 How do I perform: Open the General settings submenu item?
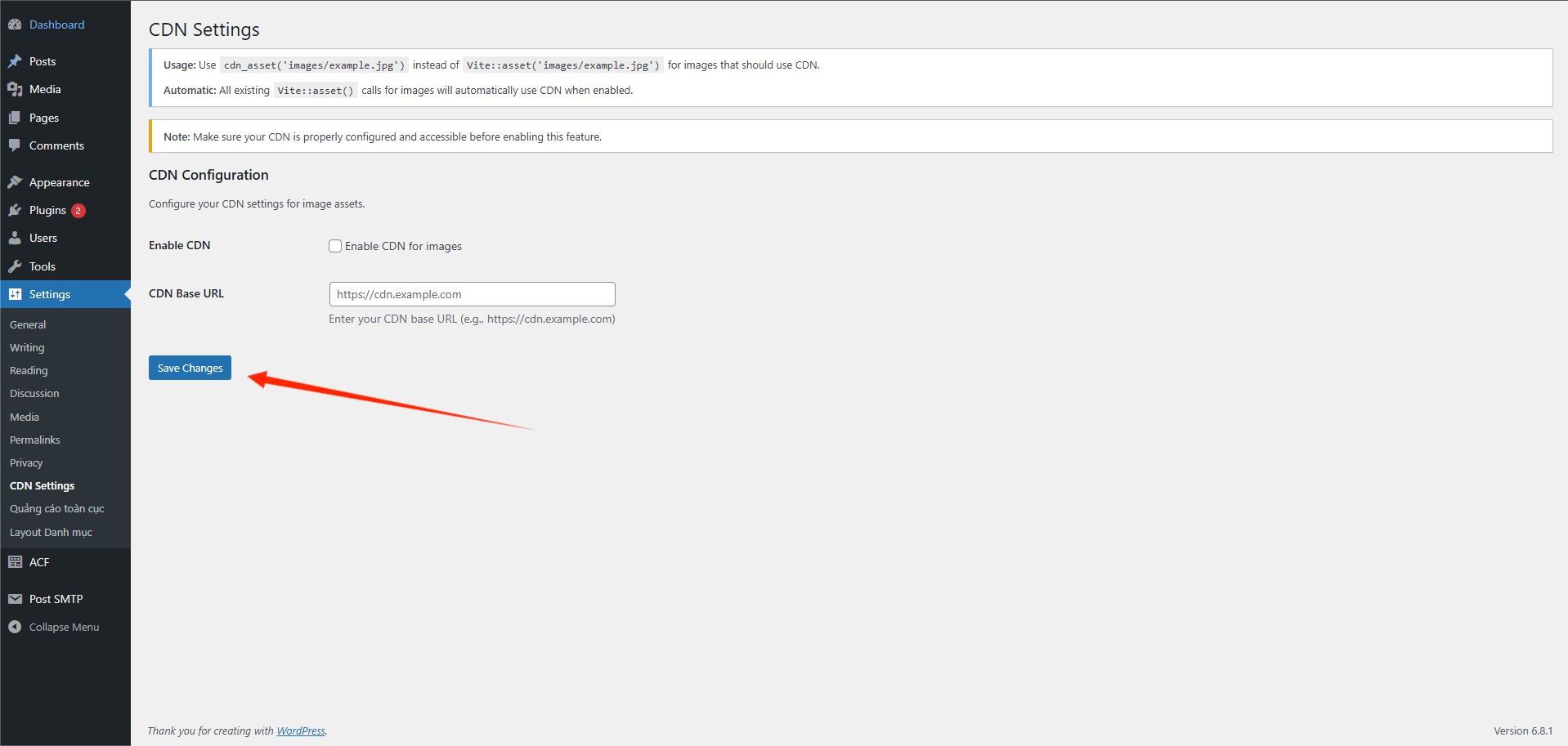coord(28,324)
